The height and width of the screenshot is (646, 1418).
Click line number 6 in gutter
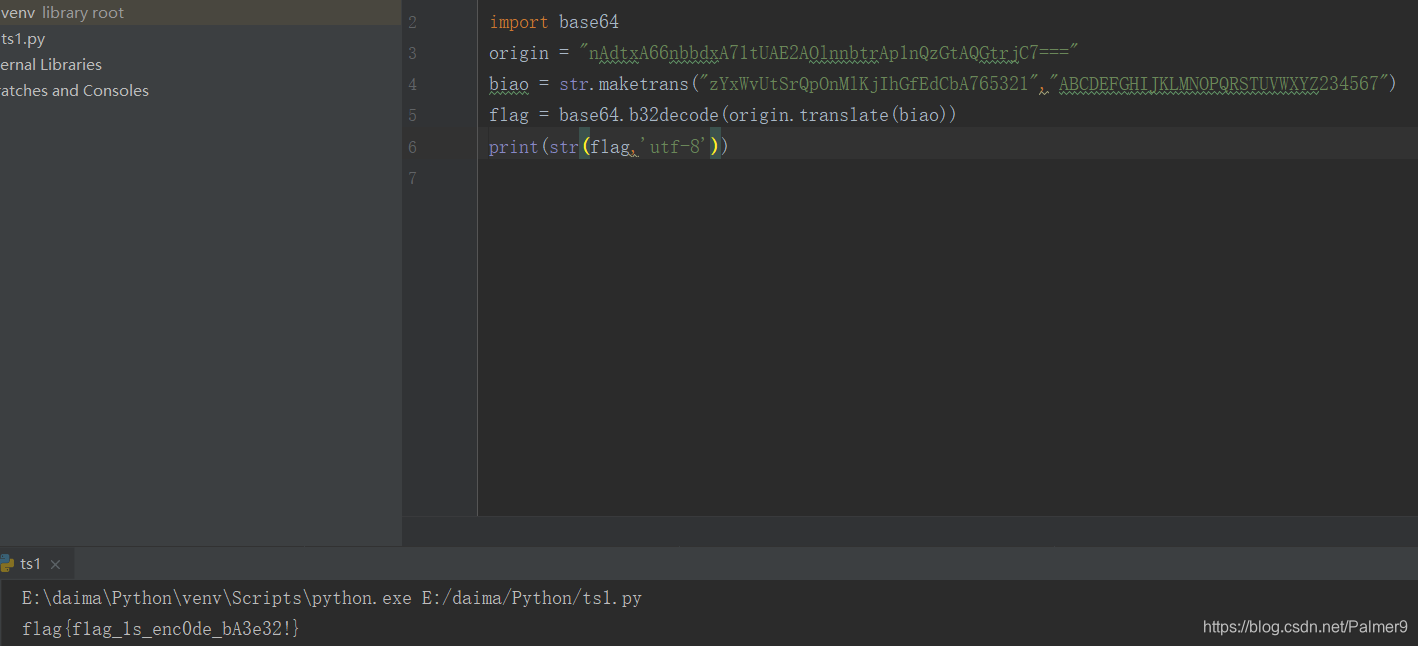click(413, 147)
